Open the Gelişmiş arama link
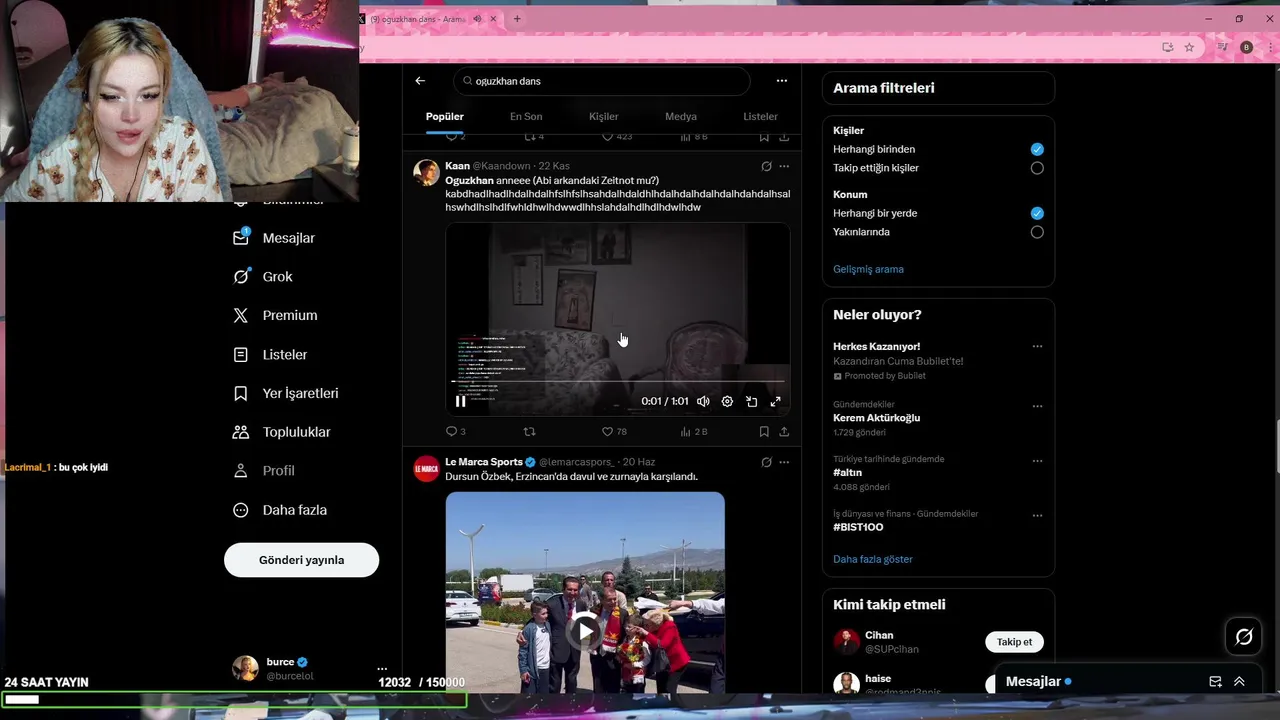Image resolution: width=1280 pixels, height=720 pixels. point(868,269)
